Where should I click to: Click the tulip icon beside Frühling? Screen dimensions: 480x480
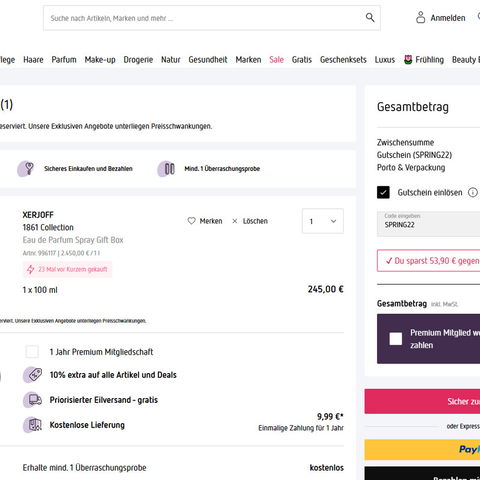408,59
